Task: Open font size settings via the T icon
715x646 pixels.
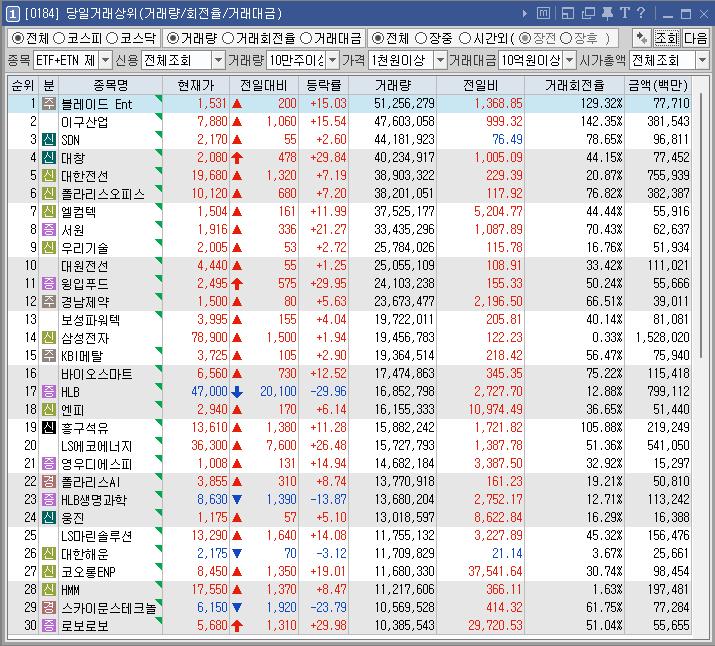Action: click(x=624, y=13)
